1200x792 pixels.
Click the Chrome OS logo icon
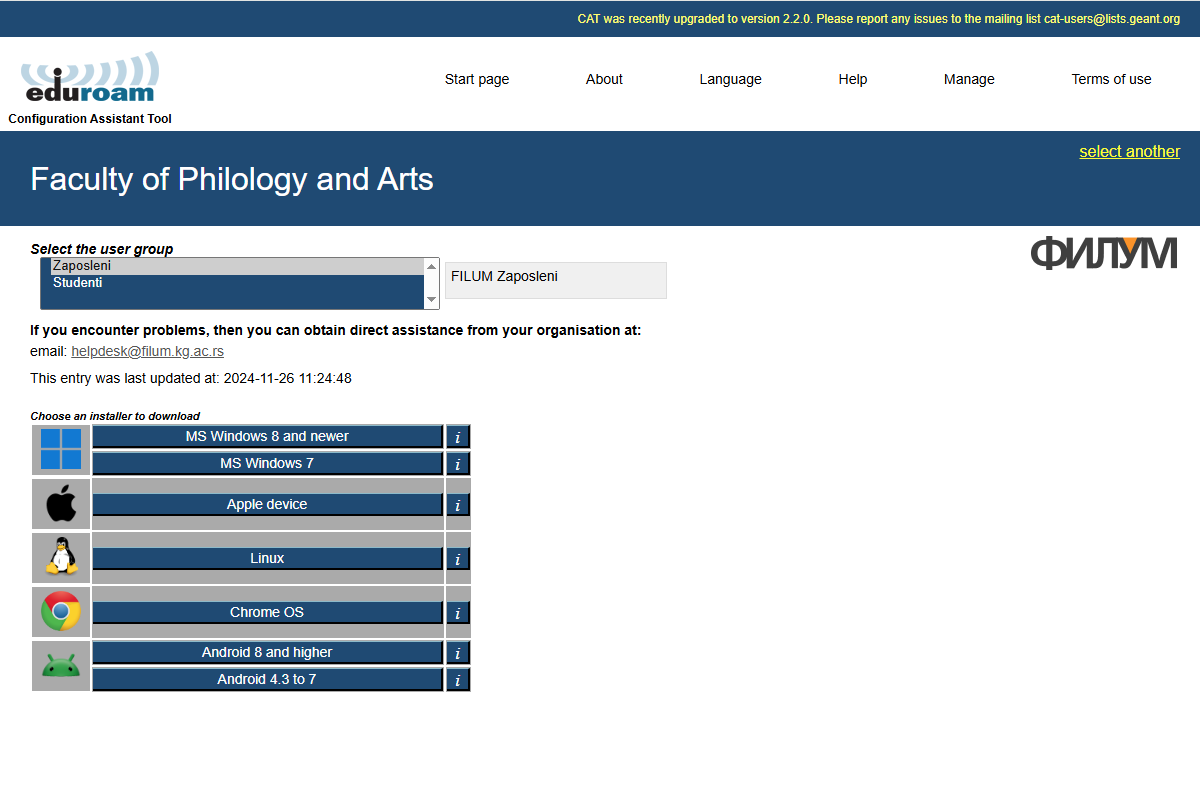[x=61, y=612]
